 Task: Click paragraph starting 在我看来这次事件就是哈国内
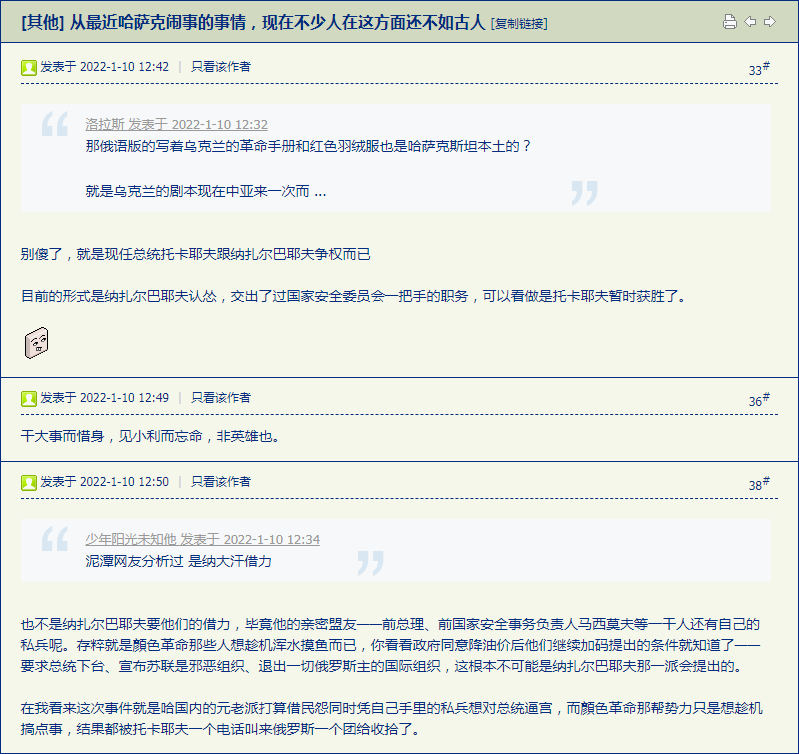(x=391, y=718)
